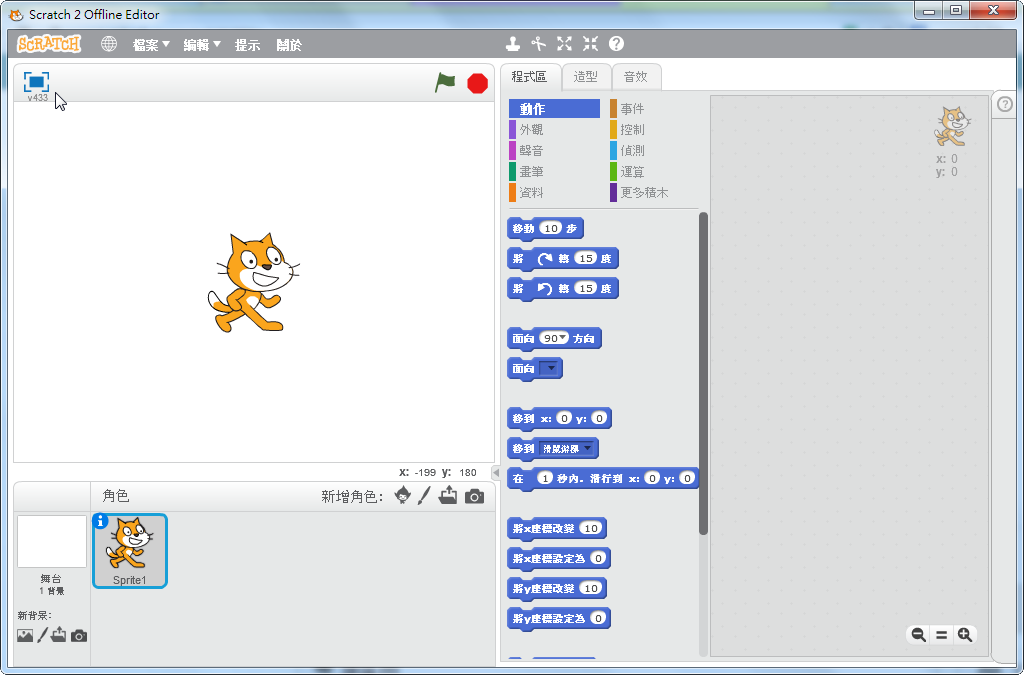The width and height of the screenshot is (1024, 675).
Task: Switch to the 音效 tab
Action: coord(636,77)
